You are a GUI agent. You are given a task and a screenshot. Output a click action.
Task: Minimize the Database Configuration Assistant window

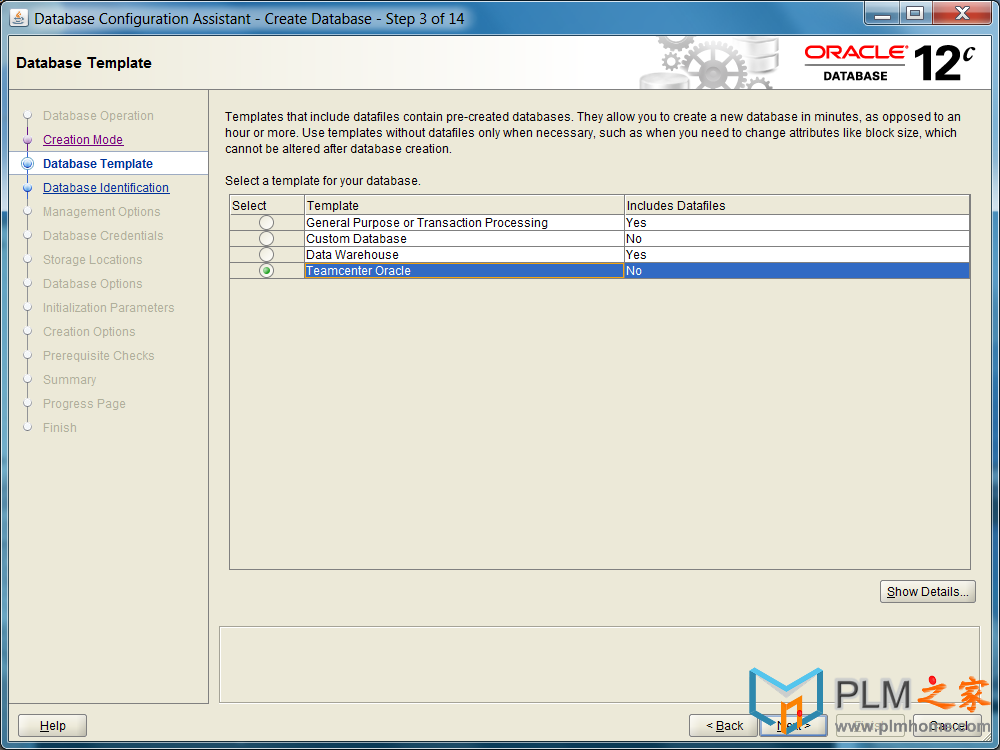tap(883, 13)
